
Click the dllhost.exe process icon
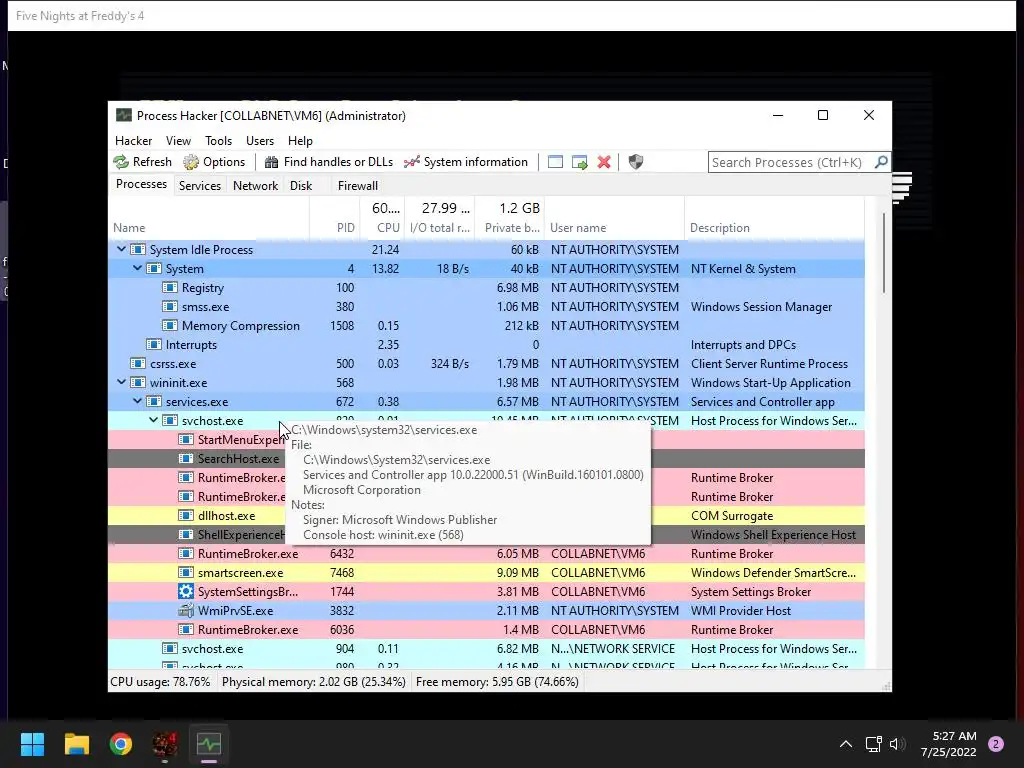[186, 516]
